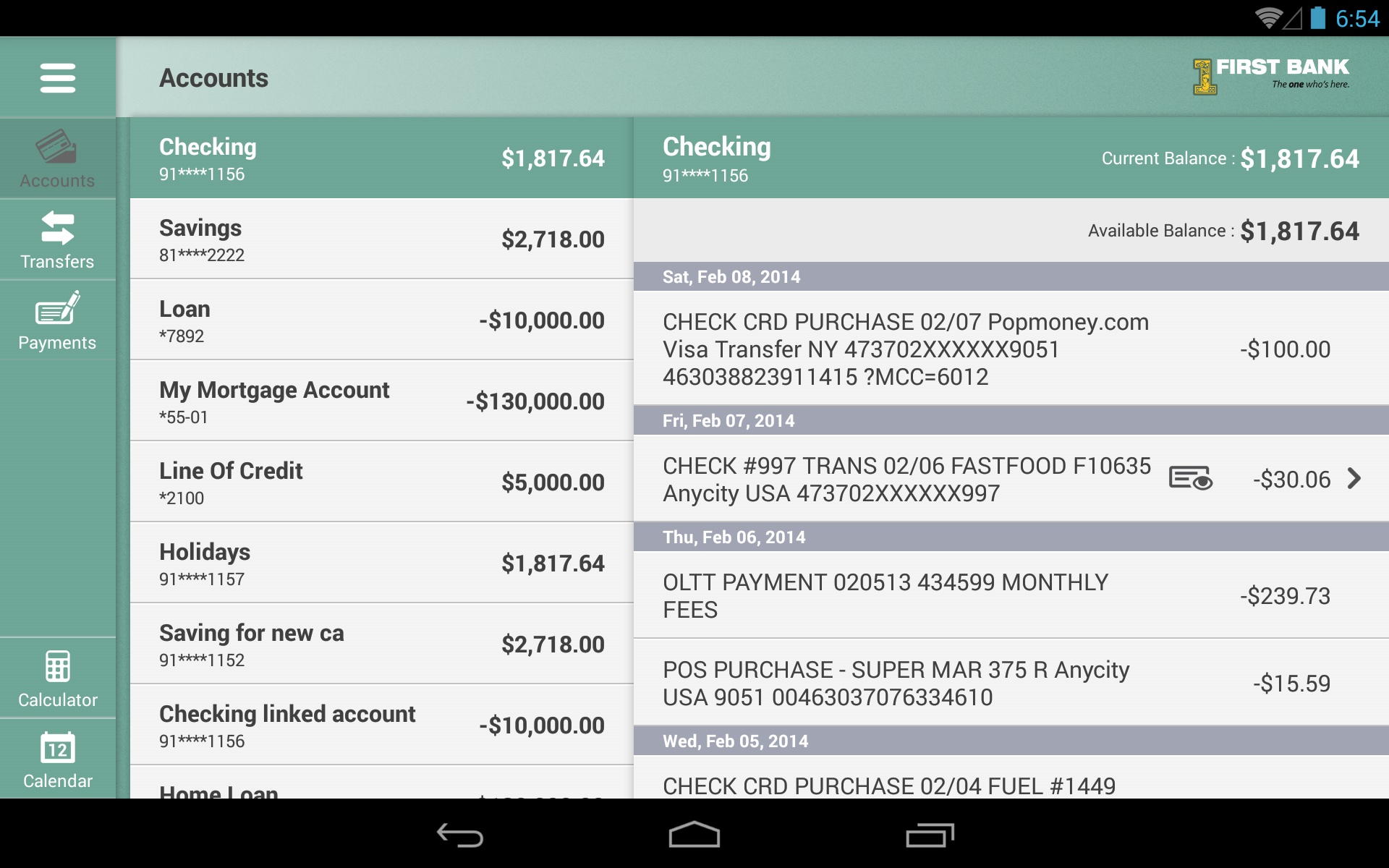Open the navigation drawer menu

[58, 77]
